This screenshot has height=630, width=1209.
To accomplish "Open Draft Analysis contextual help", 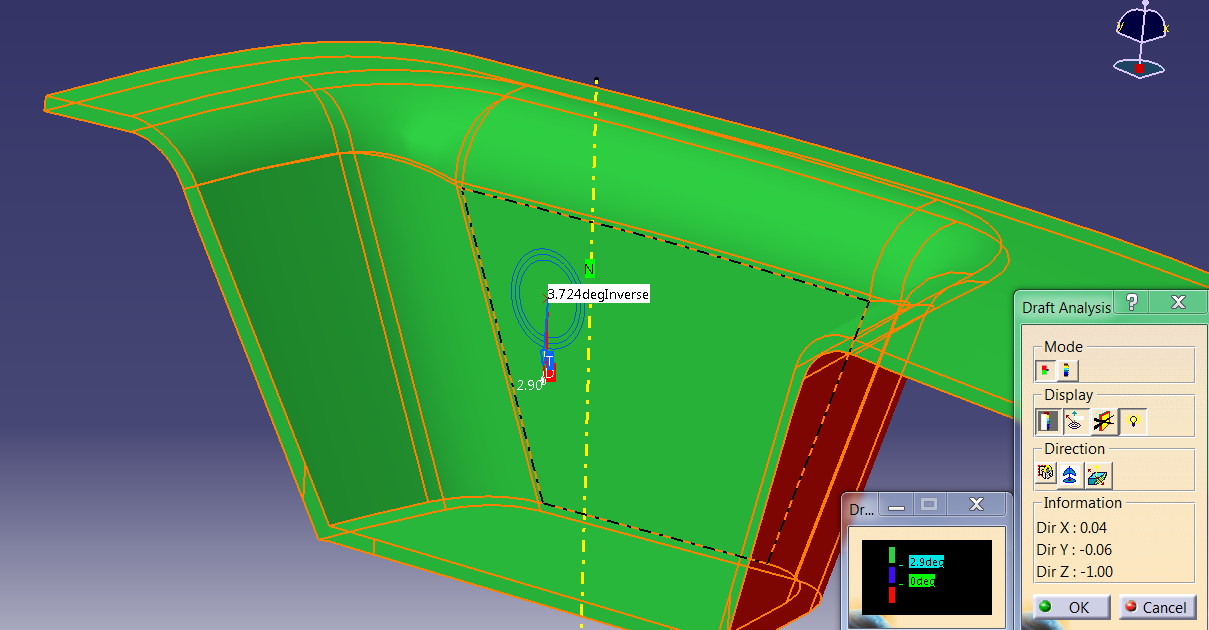I will pyautogui.click(x=1130, y=302).
